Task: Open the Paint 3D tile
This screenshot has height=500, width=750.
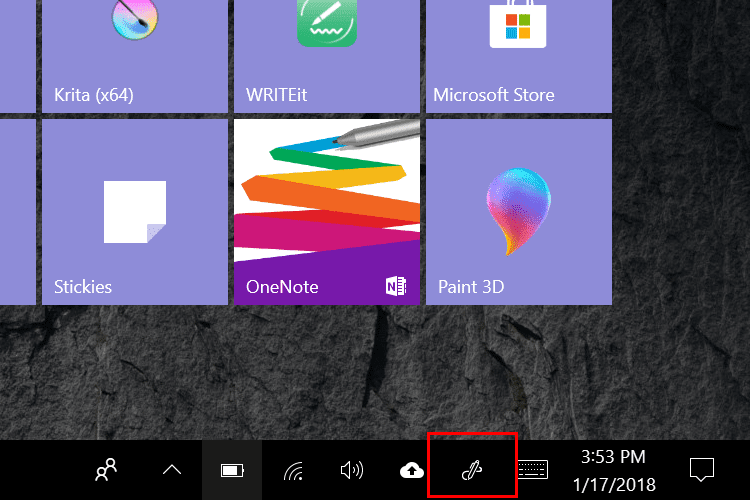Action: click(x=519, y=212)
